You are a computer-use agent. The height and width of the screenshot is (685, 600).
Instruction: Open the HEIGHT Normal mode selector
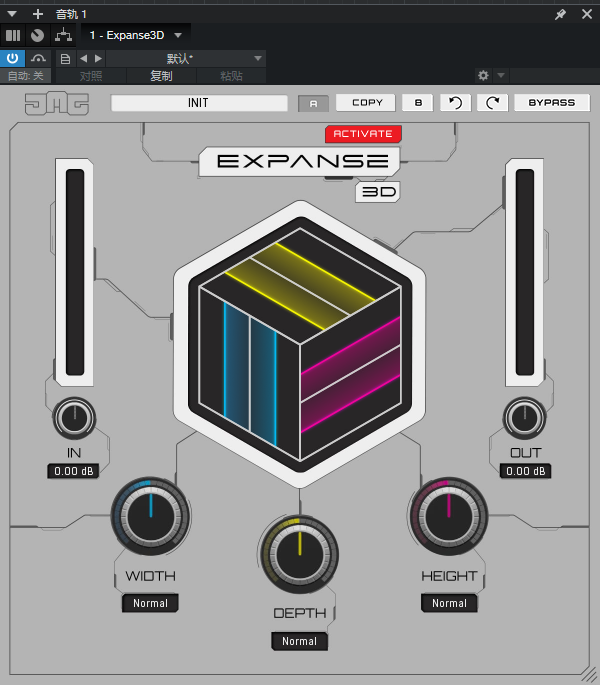(449, 603)
